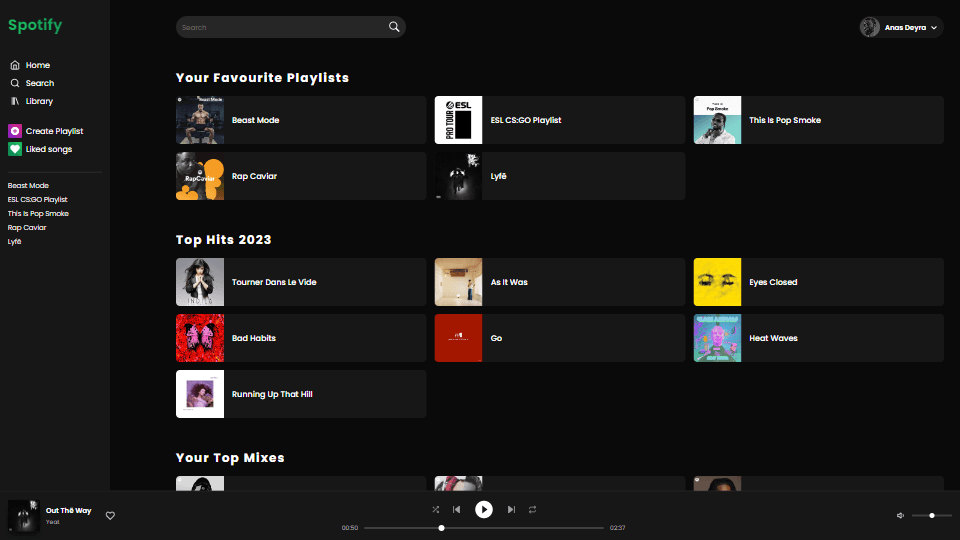Click the Beast Mode cover thumbnail
Screen dimensions: 960x540
tap(200, 120)
